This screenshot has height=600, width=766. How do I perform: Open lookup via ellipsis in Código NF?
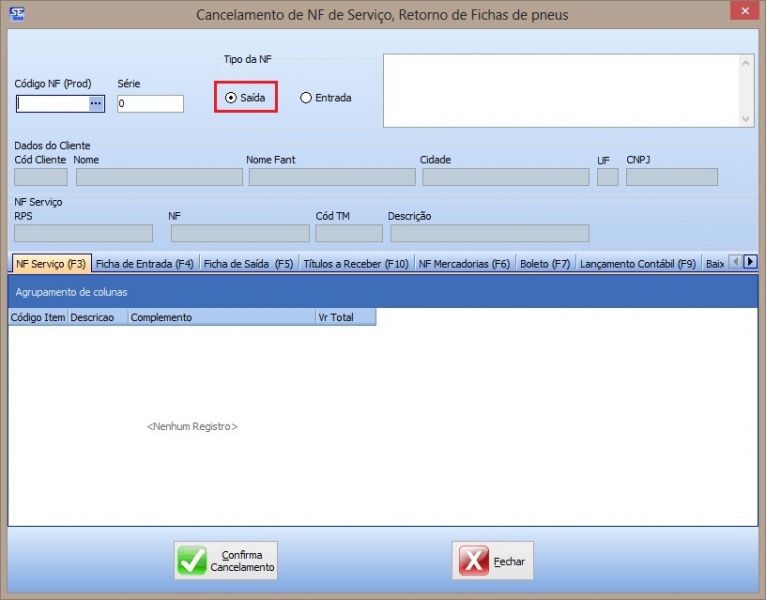pyautogui.click(x=96, y=103)
